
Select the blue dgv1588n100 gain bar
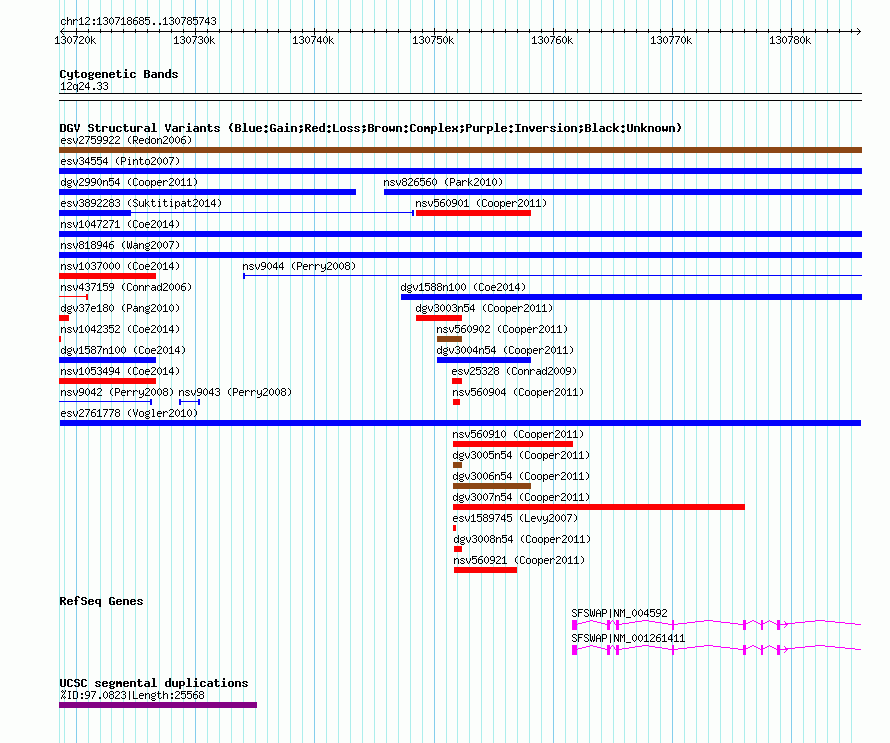(631, 297)
